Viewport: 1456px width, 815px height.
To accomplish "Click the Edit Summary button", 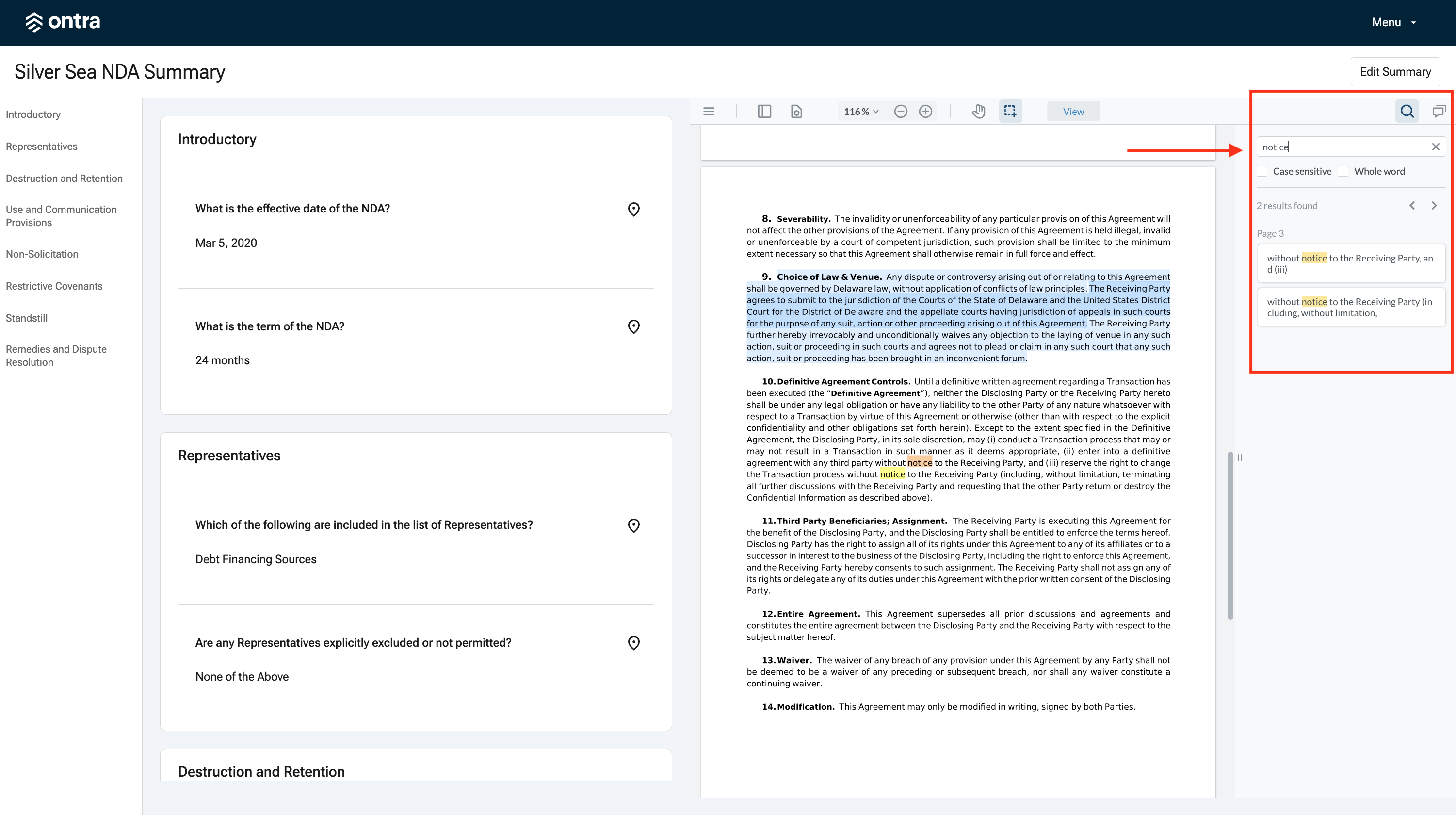I will pyautogui.click(x=1395, y=72).
